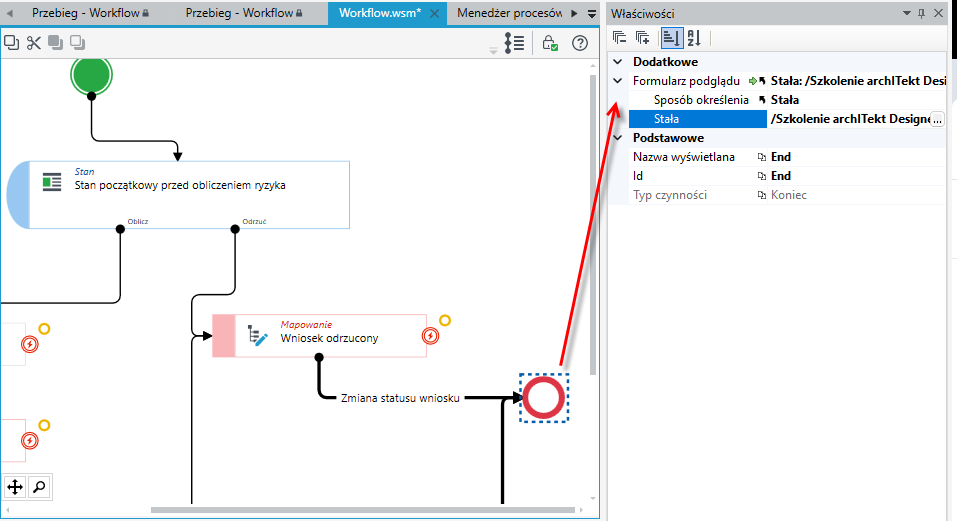Select the Stan początkowy przed obliczeniem ryzyka node

(178, 195)
